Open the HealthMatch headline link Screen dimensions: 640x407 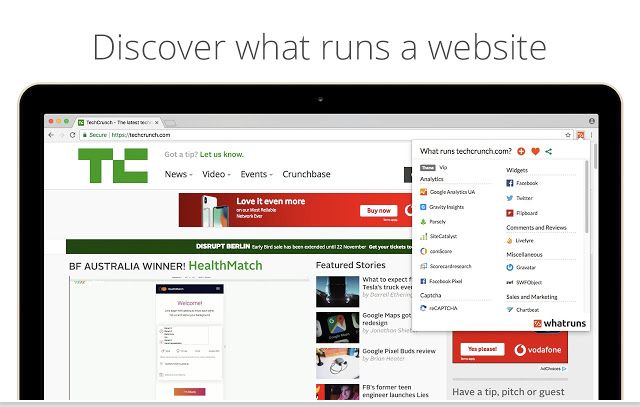226,266
